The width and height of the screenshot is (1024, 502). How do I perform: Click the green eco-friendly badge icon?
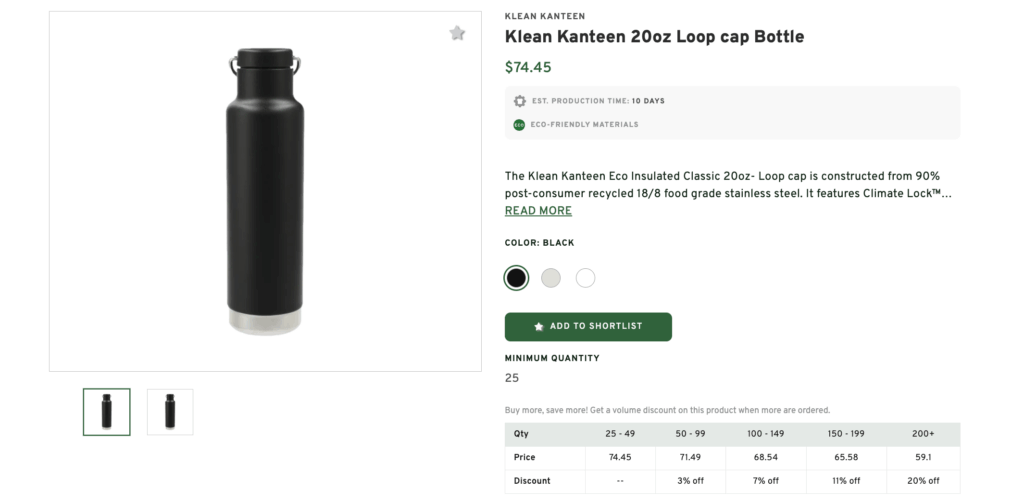519,125
